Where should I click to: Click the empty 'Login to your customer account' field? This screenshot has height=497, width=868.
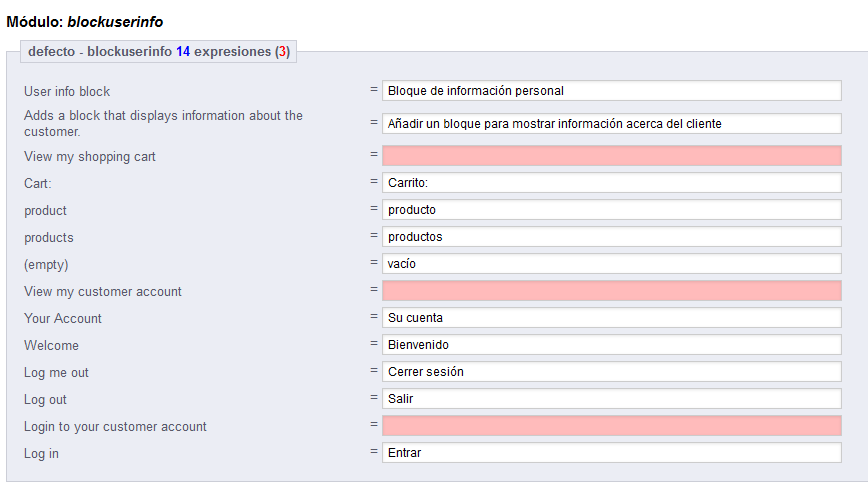pos(611,426)
